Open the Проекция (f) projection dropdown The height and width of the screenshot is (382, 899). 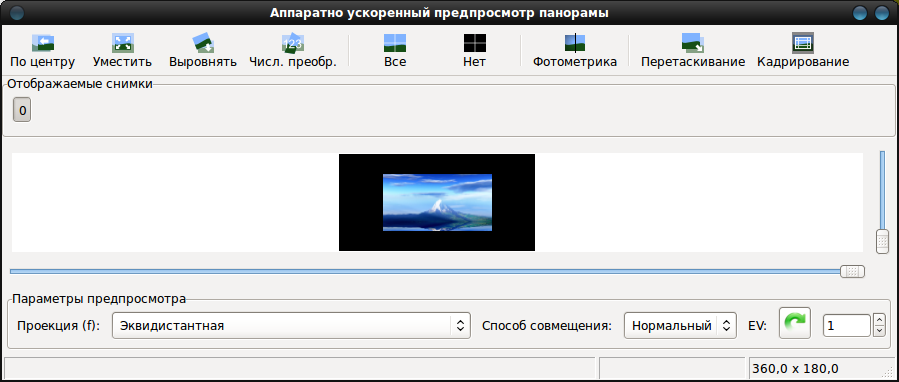[x=291, y=326]
